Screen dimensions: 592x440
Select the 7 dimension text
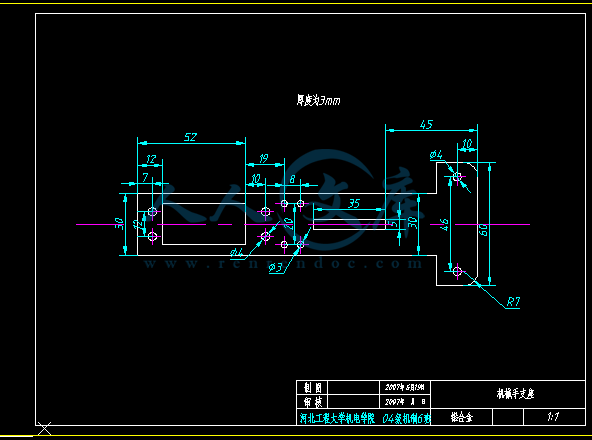coord(145,178)
